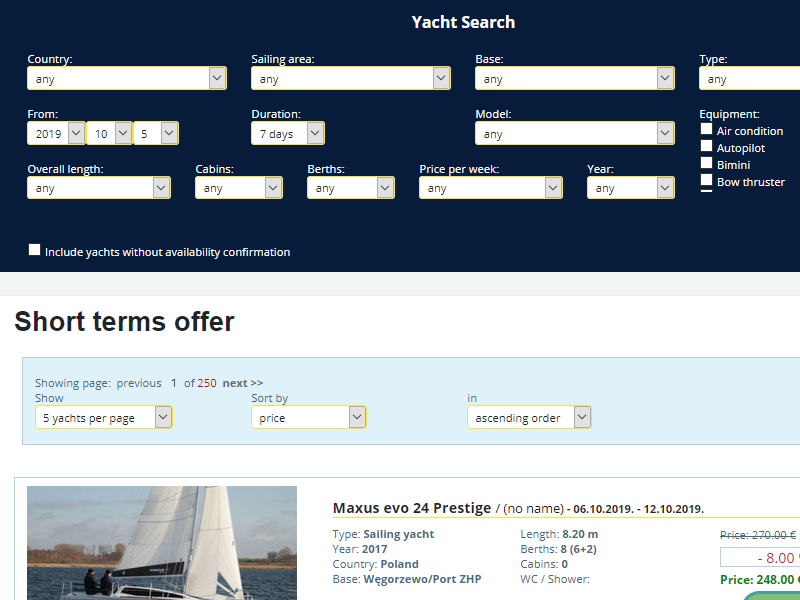Go to the next results page
Screen dimensions: 800x600
(242, 383)
